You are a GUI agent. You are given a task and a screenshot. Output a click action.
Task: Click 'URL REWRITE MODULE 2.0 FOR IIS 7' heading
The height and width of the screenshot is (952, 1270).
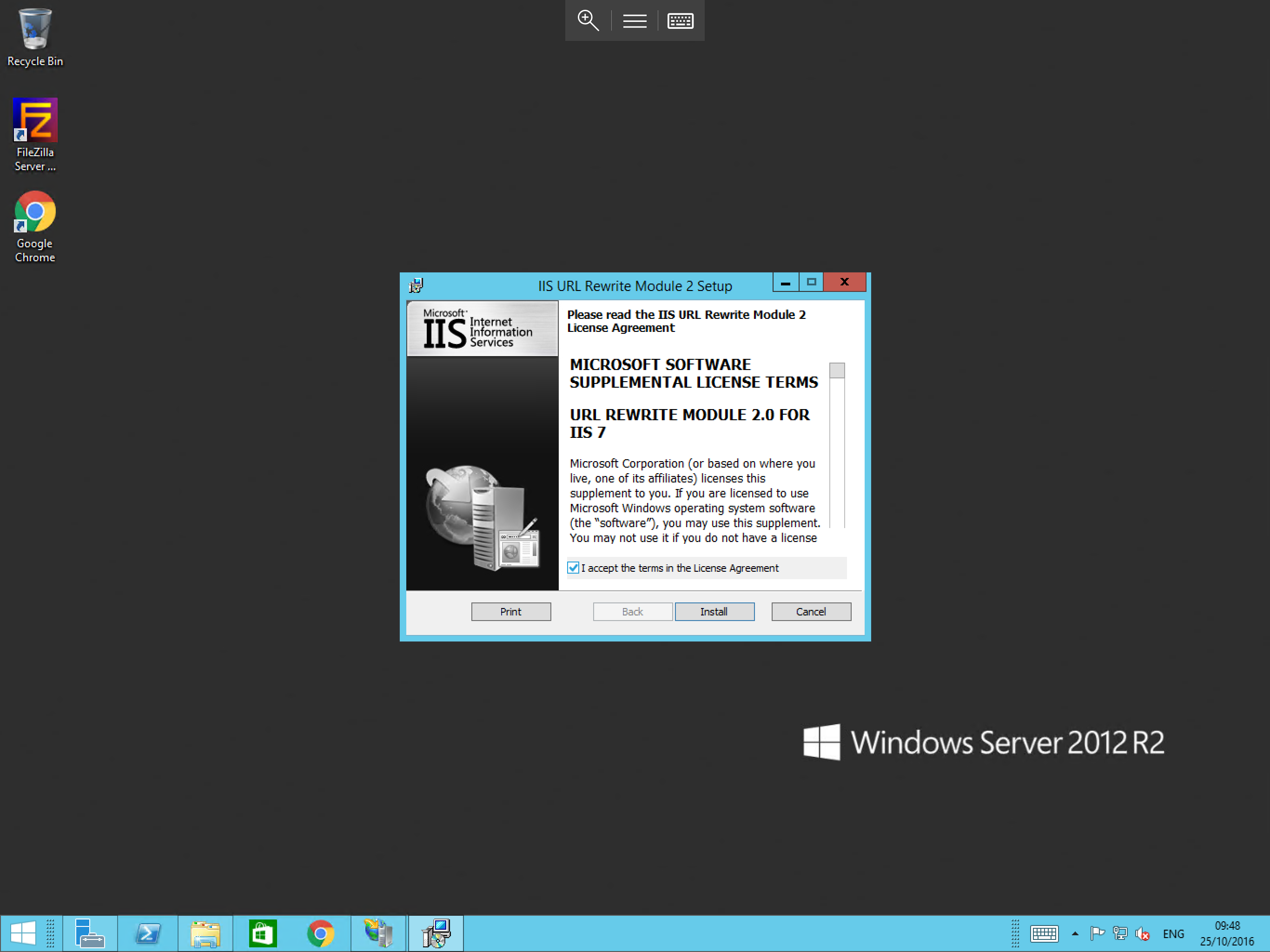(689, 423)
